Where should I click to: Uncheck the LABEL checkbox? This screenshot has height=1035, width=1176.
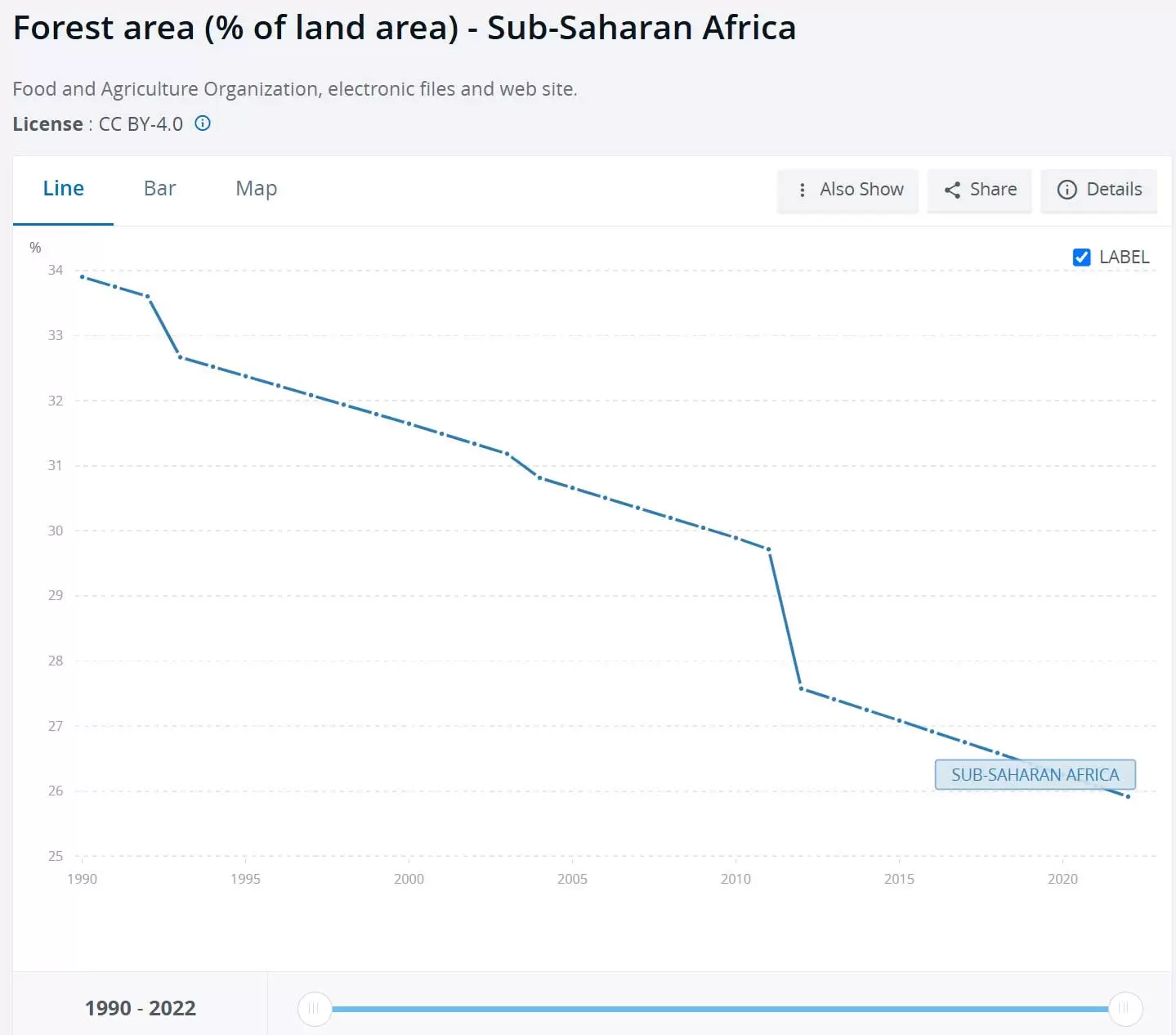(1081, 258)
